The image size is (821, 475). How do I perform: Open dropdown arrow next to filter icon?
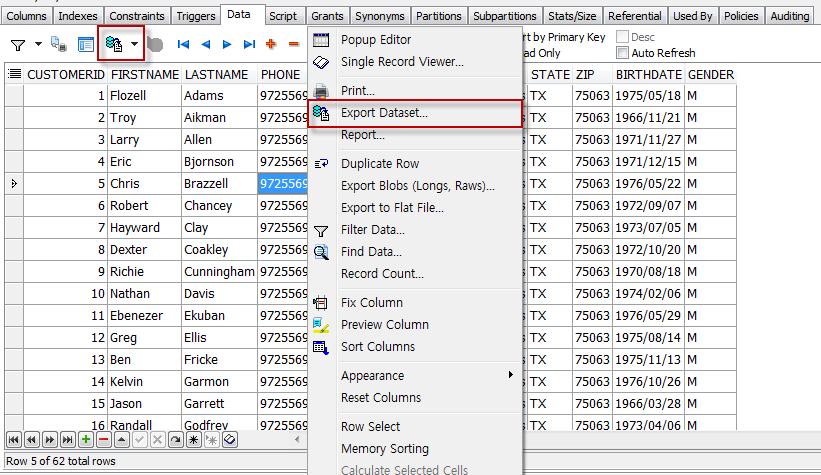click(x=38, y=44)
